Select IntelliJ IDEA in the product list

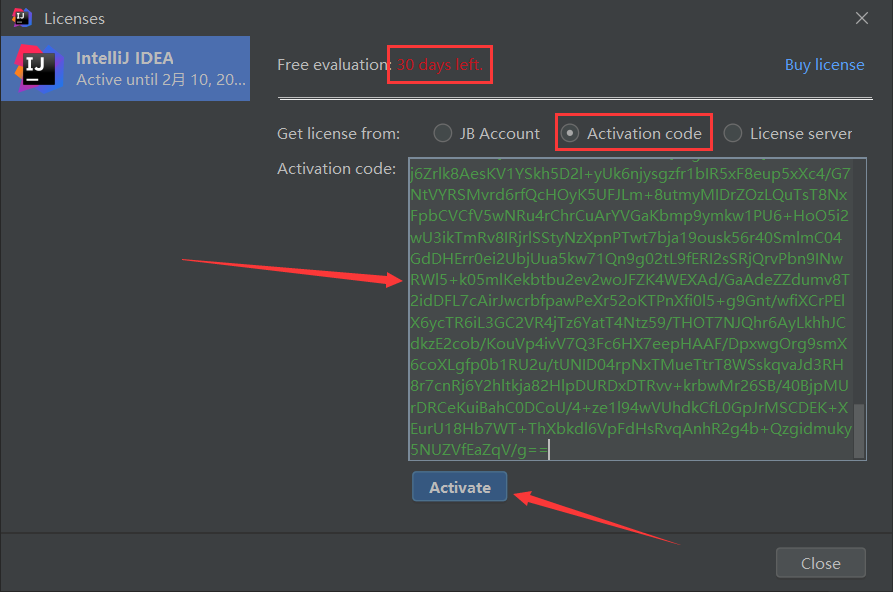click(125, 68)
